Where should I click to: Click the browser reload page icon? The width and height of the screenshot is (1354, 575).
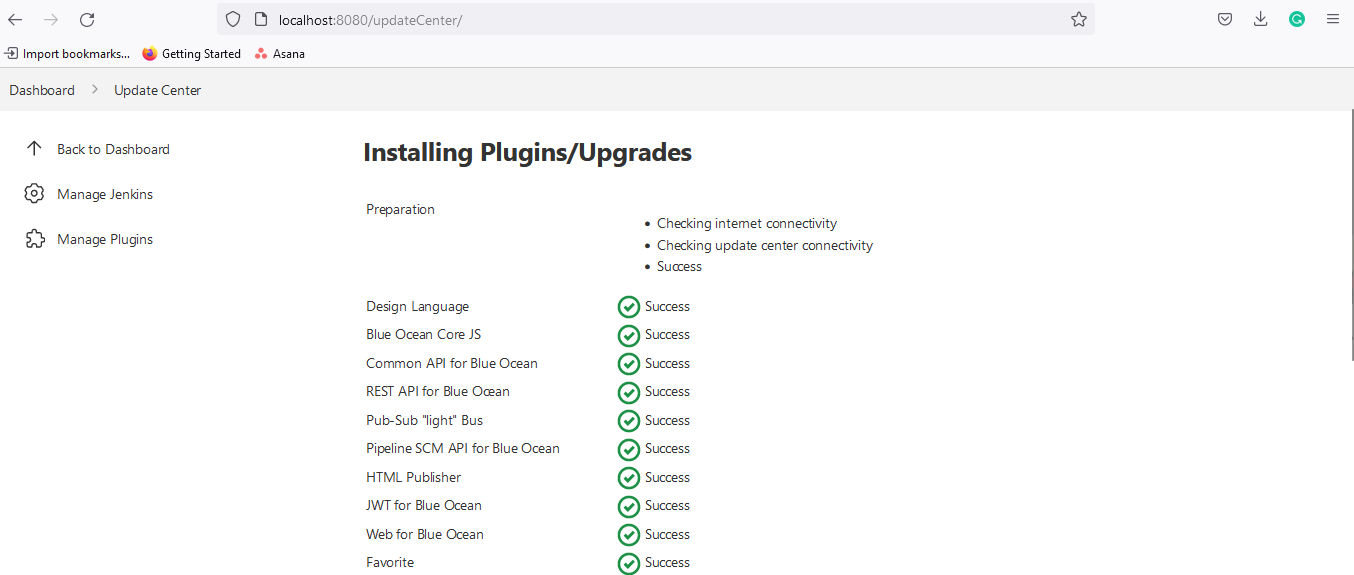tap(87, 19)
